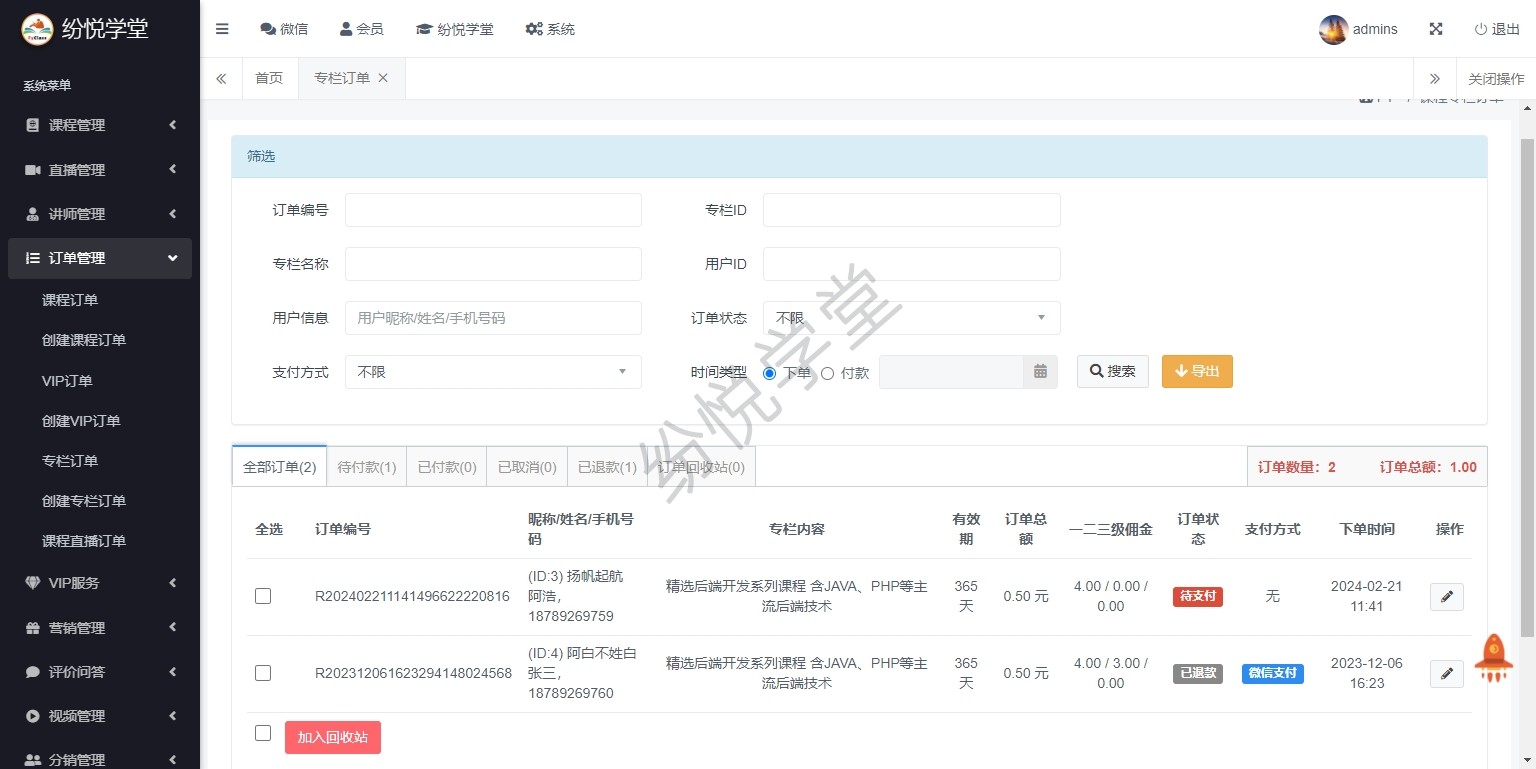Select the 付款 time type radio
Screen dimensions: 1536x769
[827, 373]
